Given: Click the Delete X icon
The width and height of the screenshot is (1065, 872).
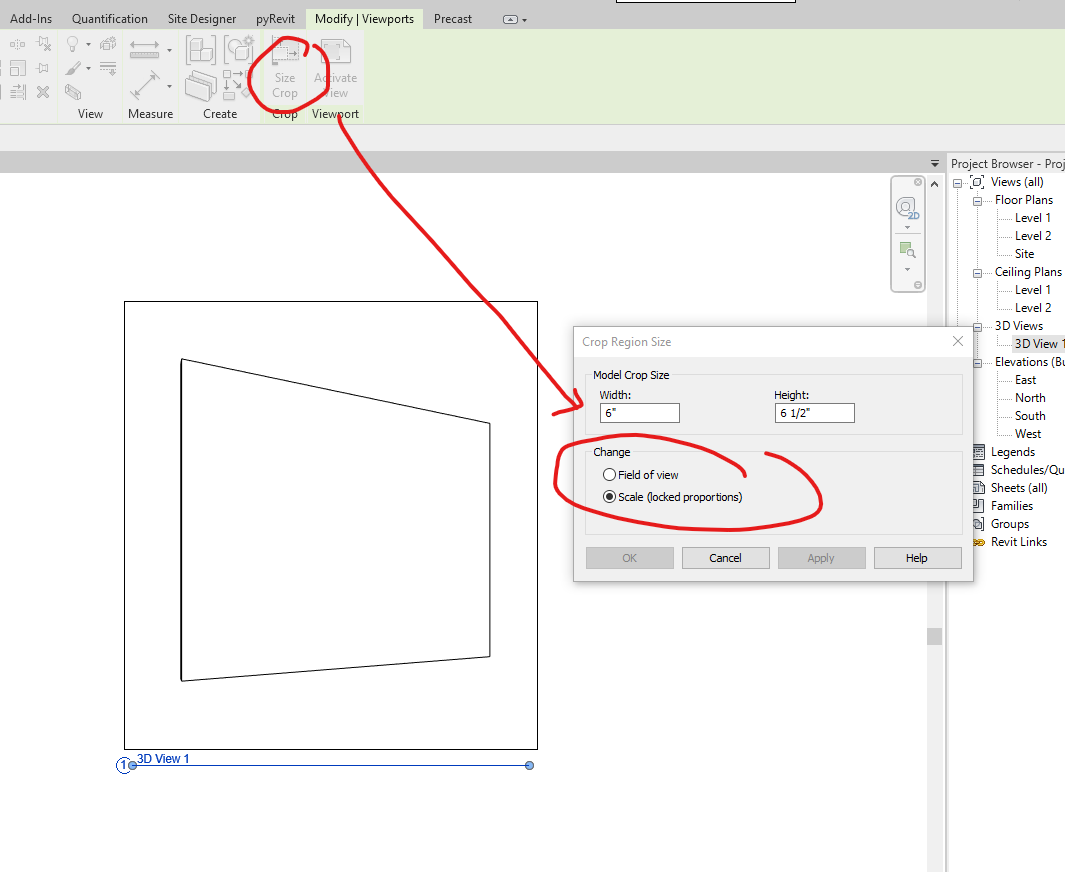Looking at the screenshot, I should (x=43, y=92).
